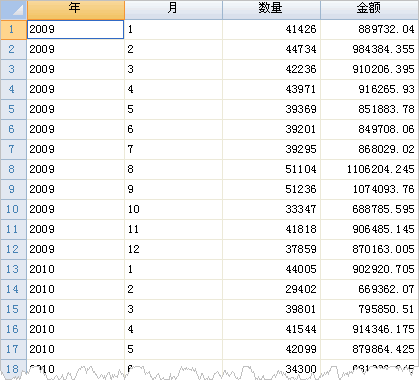The height and width of the screenshot is (380, 419).
Task: Click amount cell 1106204.245
Action: click(369, 170)
